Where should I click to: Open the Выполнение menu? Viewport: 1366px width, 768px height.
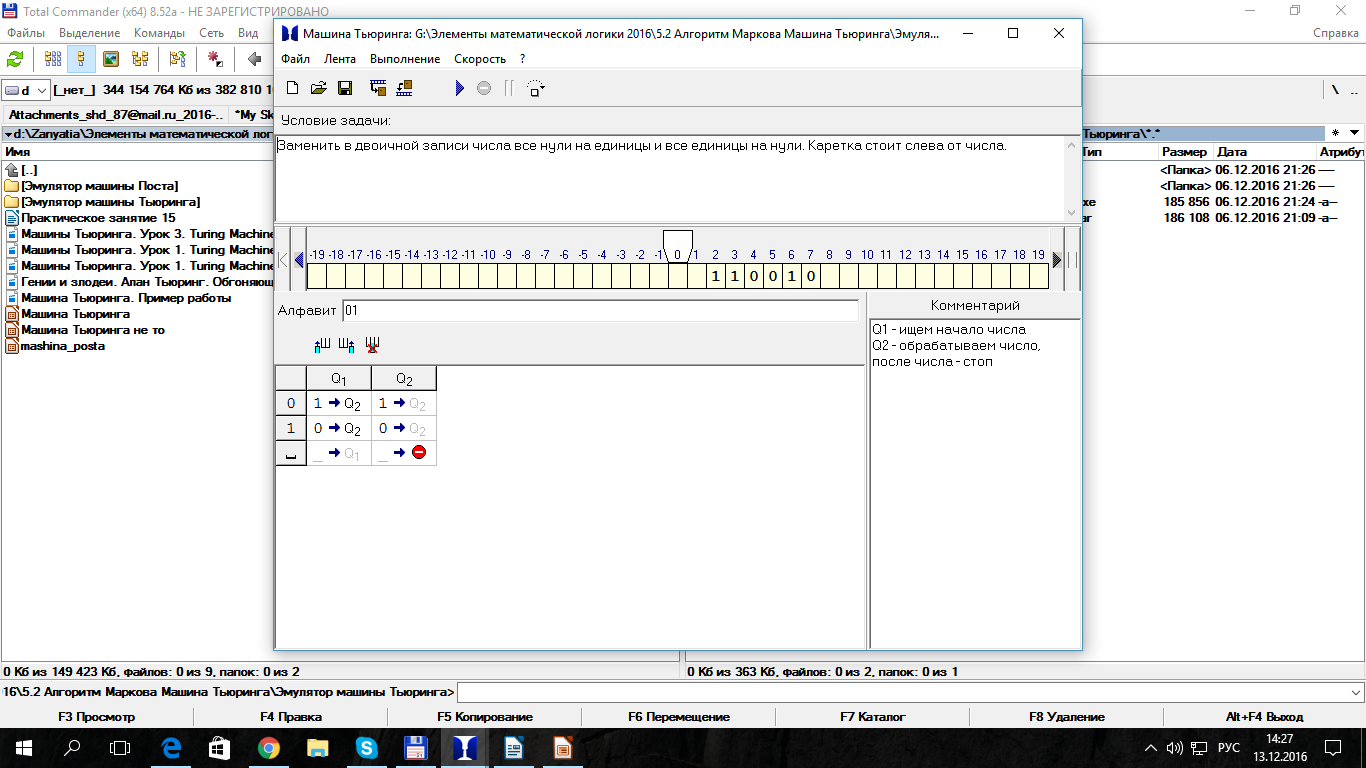(405, 59)
